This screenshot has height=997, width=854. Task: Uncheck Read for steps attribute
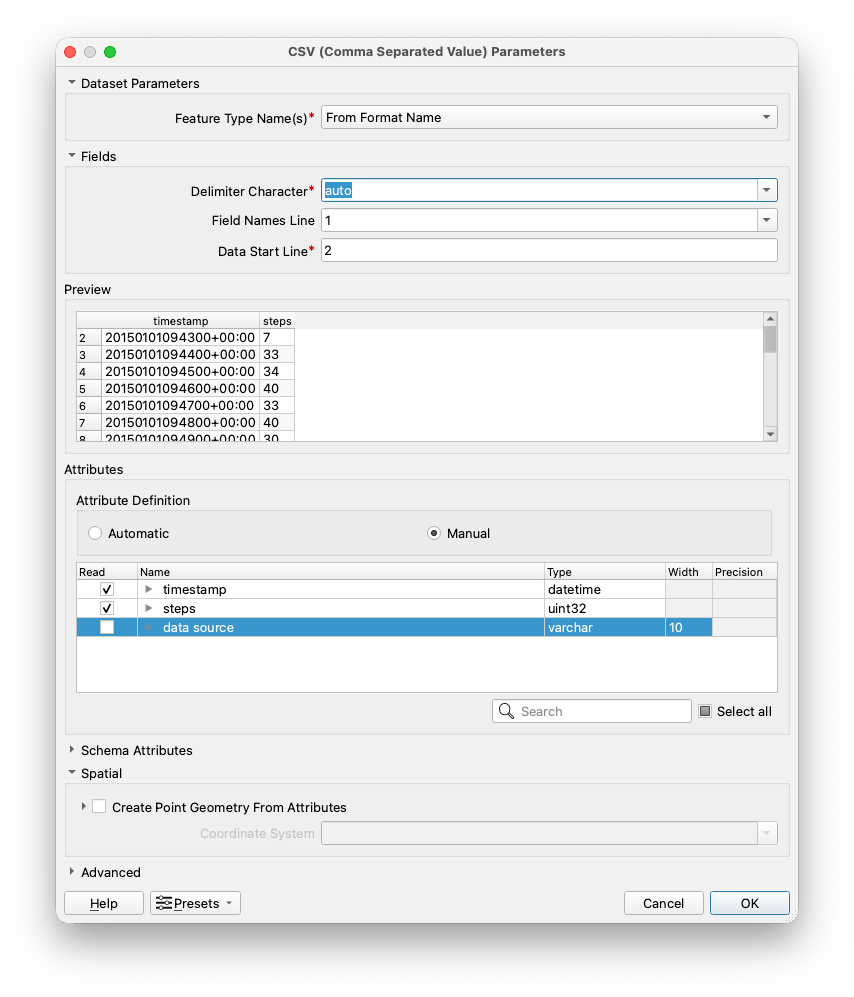click(107, 609)
